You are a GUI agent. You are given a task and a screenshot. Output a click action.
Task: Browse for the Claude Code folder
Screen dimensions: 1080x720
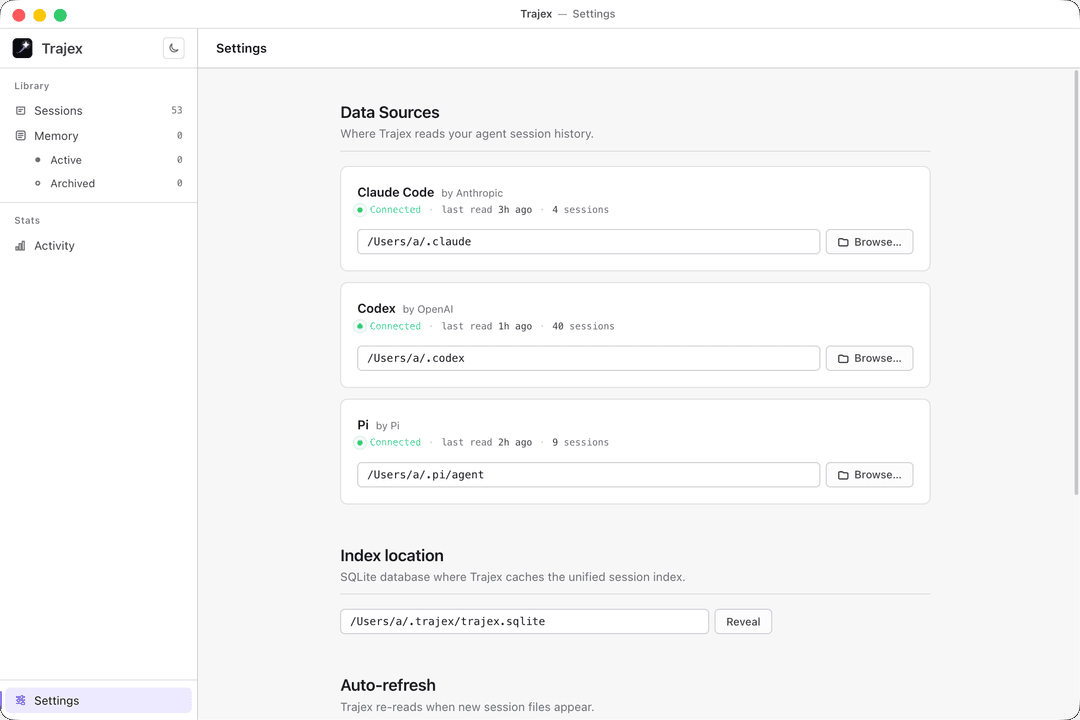click(869, 242)
